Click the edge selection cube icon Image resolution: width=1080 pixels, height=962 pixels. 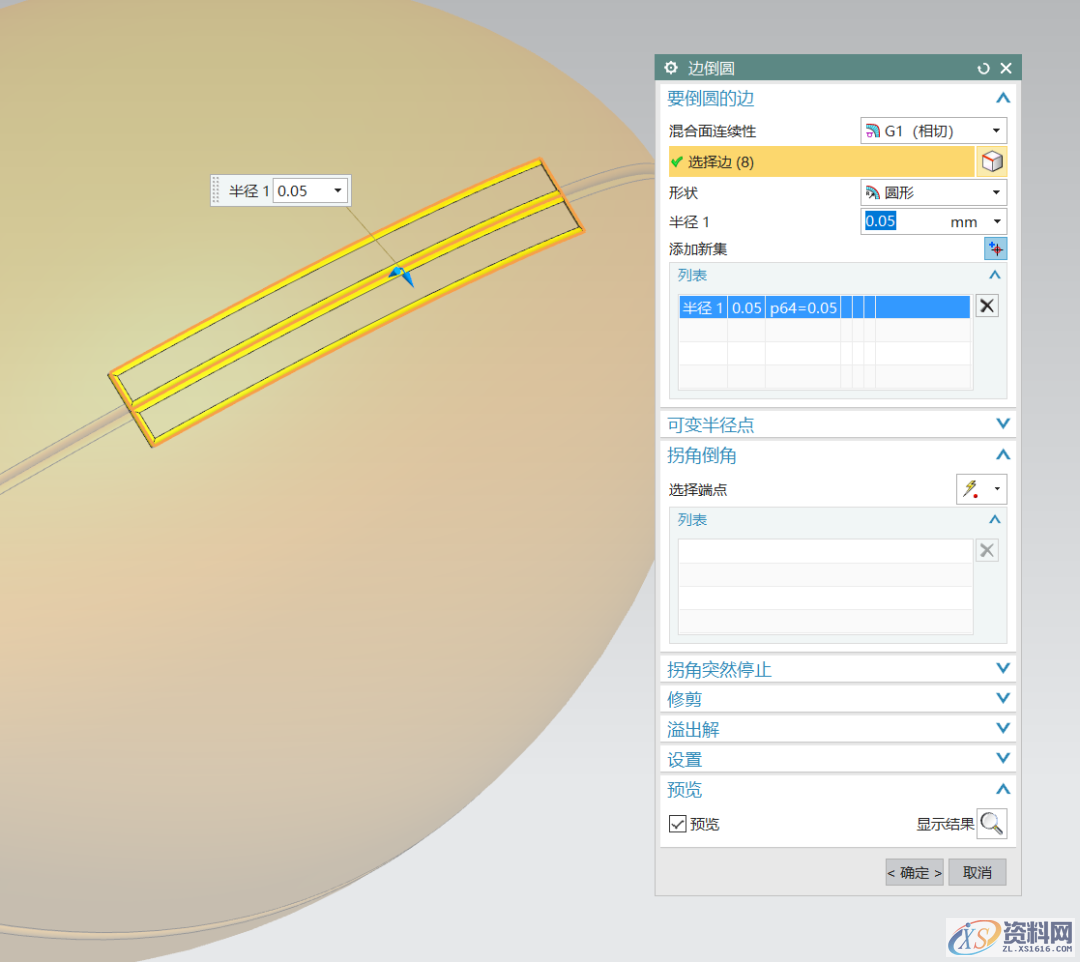pos(991,162)
